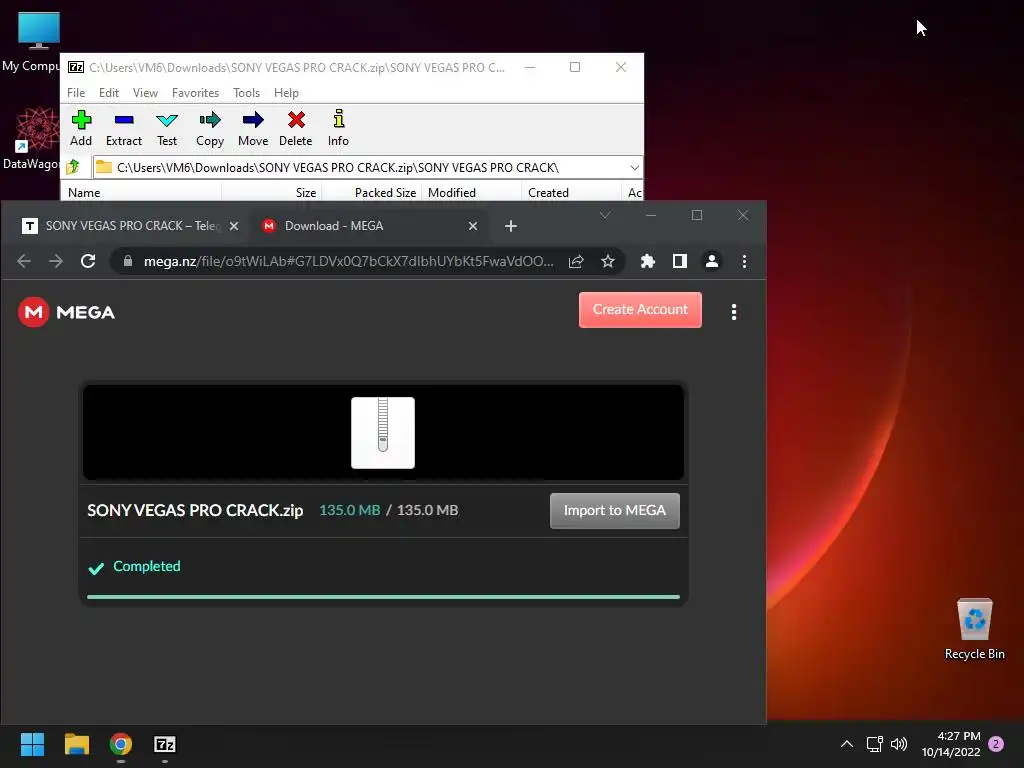Open the clock showing 4:27 PM
The height and width of the screenshot is (768, 1024).
point(951,744)
